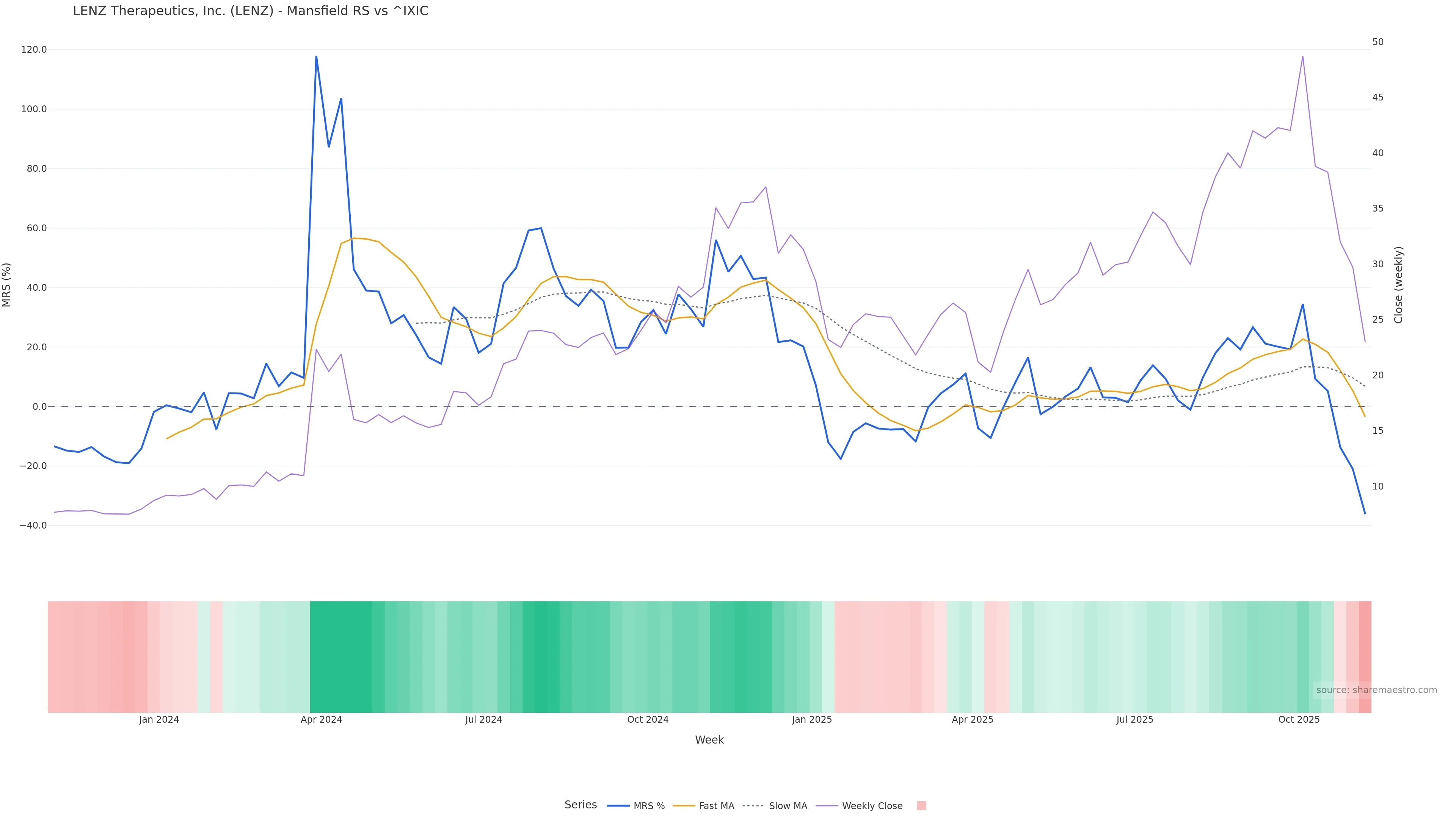
Task: Click the MRS (%) left axis title
Action: 7,285
